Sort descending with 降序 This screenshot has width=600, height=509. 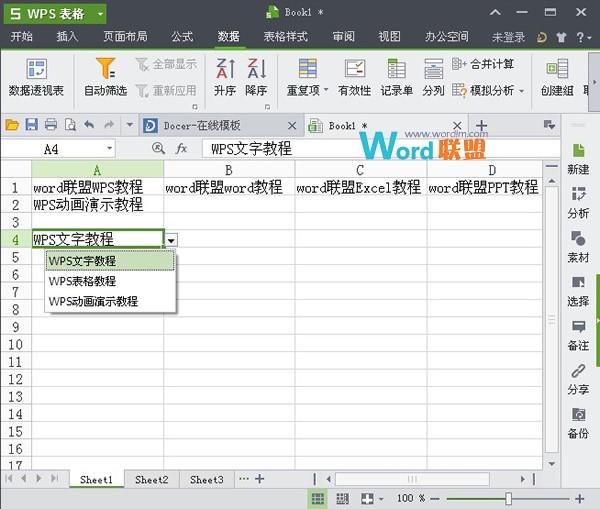pos(256,78)
